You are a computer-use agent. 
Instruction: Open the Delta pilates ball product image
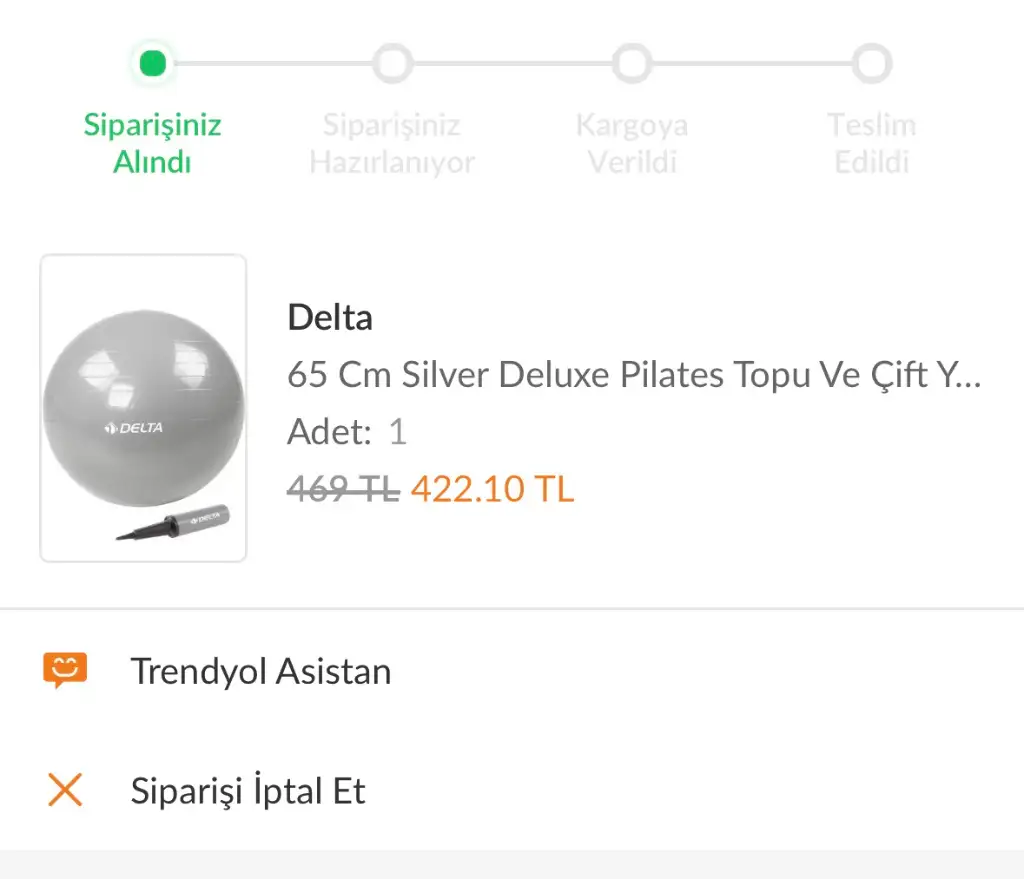[143, 408]
